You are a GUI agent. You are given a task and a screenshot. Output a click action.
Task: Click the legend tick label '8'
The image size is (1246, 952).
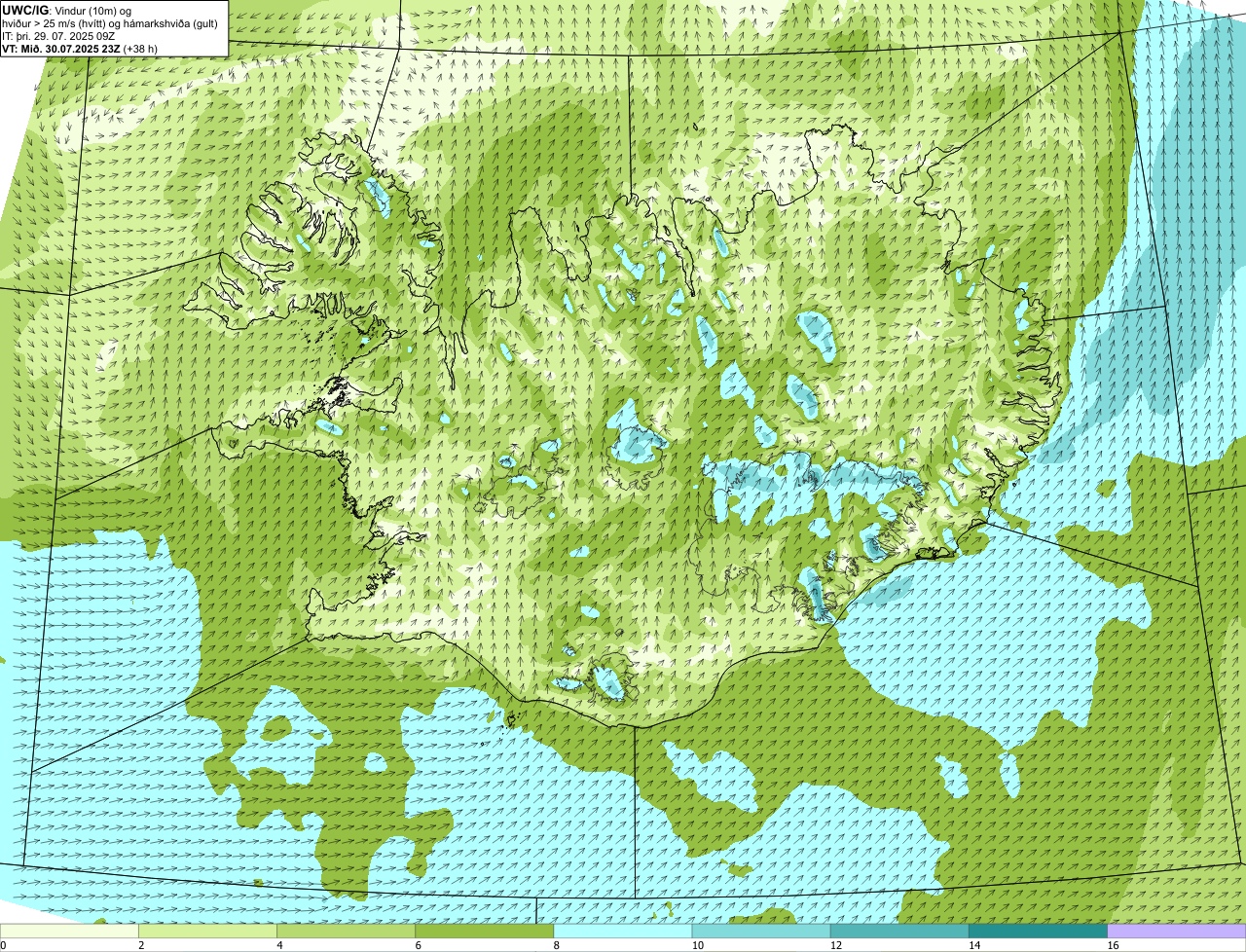557,945
